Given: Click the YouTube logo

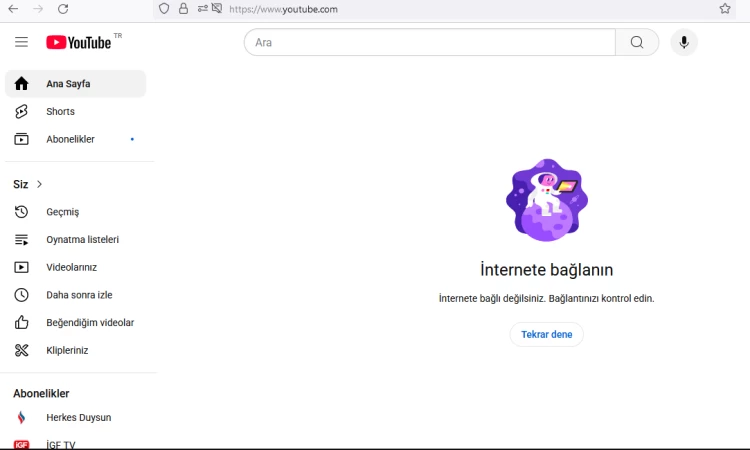Looking at the screenshot, I should (x=79, y=42).
